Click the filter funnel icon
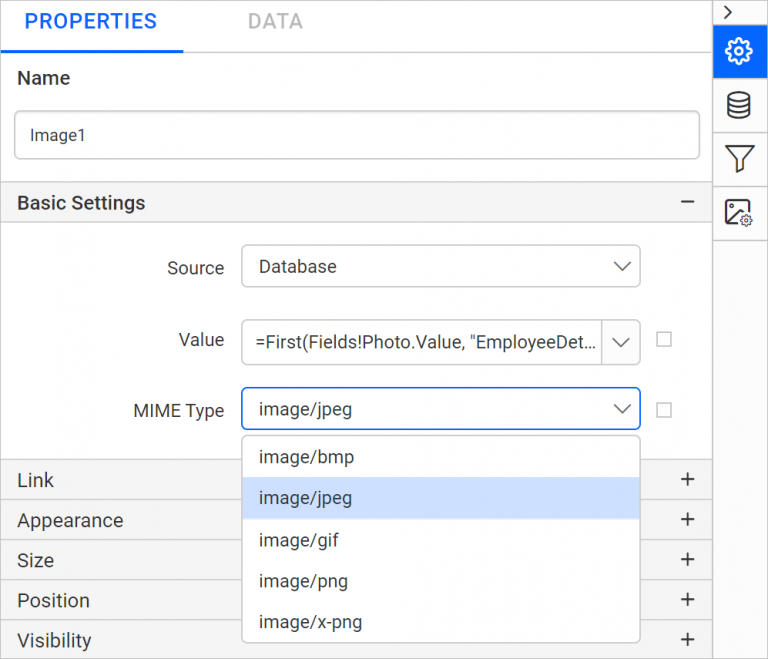This screenshot has width=768, height=659. pyautogui.click(x=739, y=158)
